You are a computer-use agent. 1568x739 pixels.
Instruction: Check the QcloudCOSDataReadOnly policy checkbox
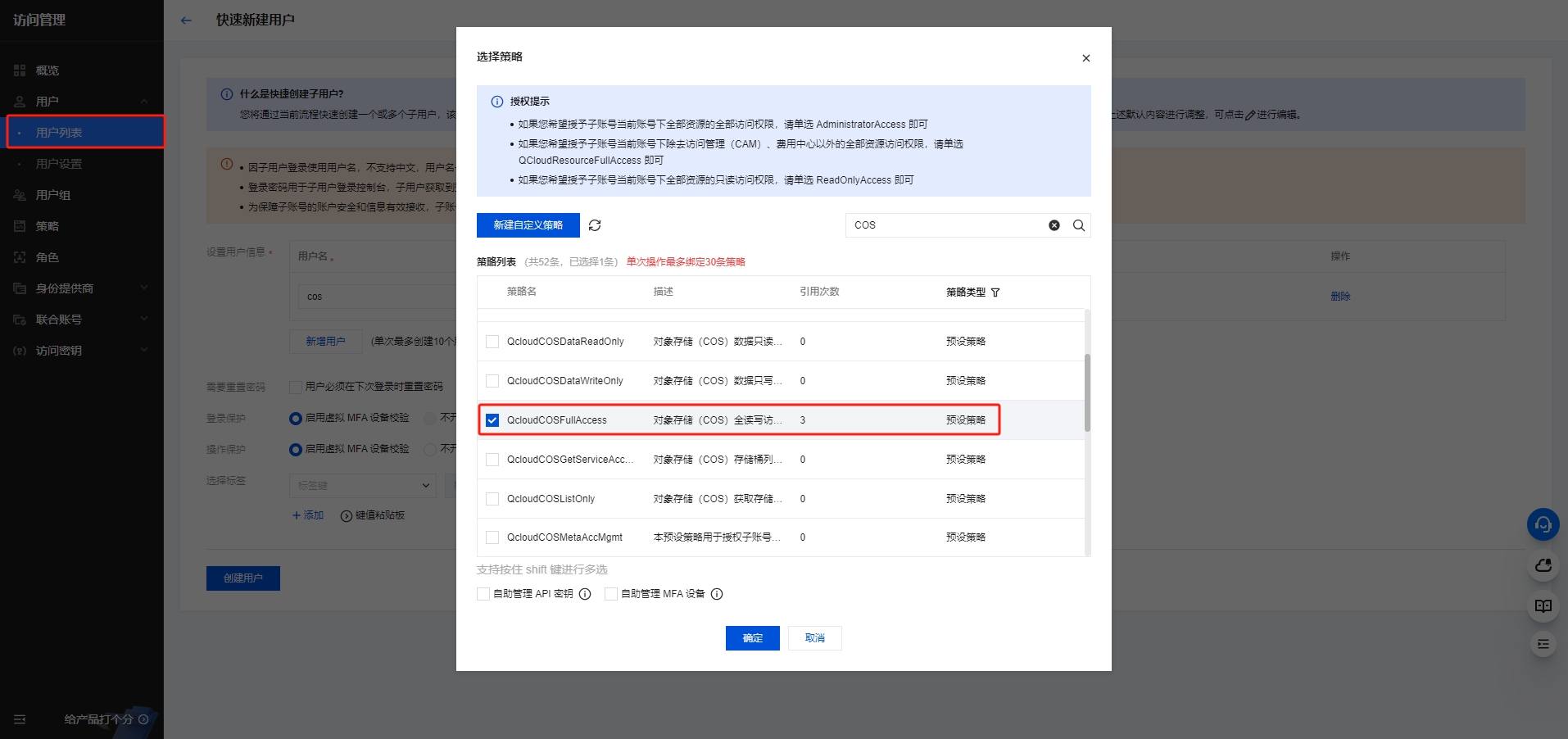tap(492, 342)
